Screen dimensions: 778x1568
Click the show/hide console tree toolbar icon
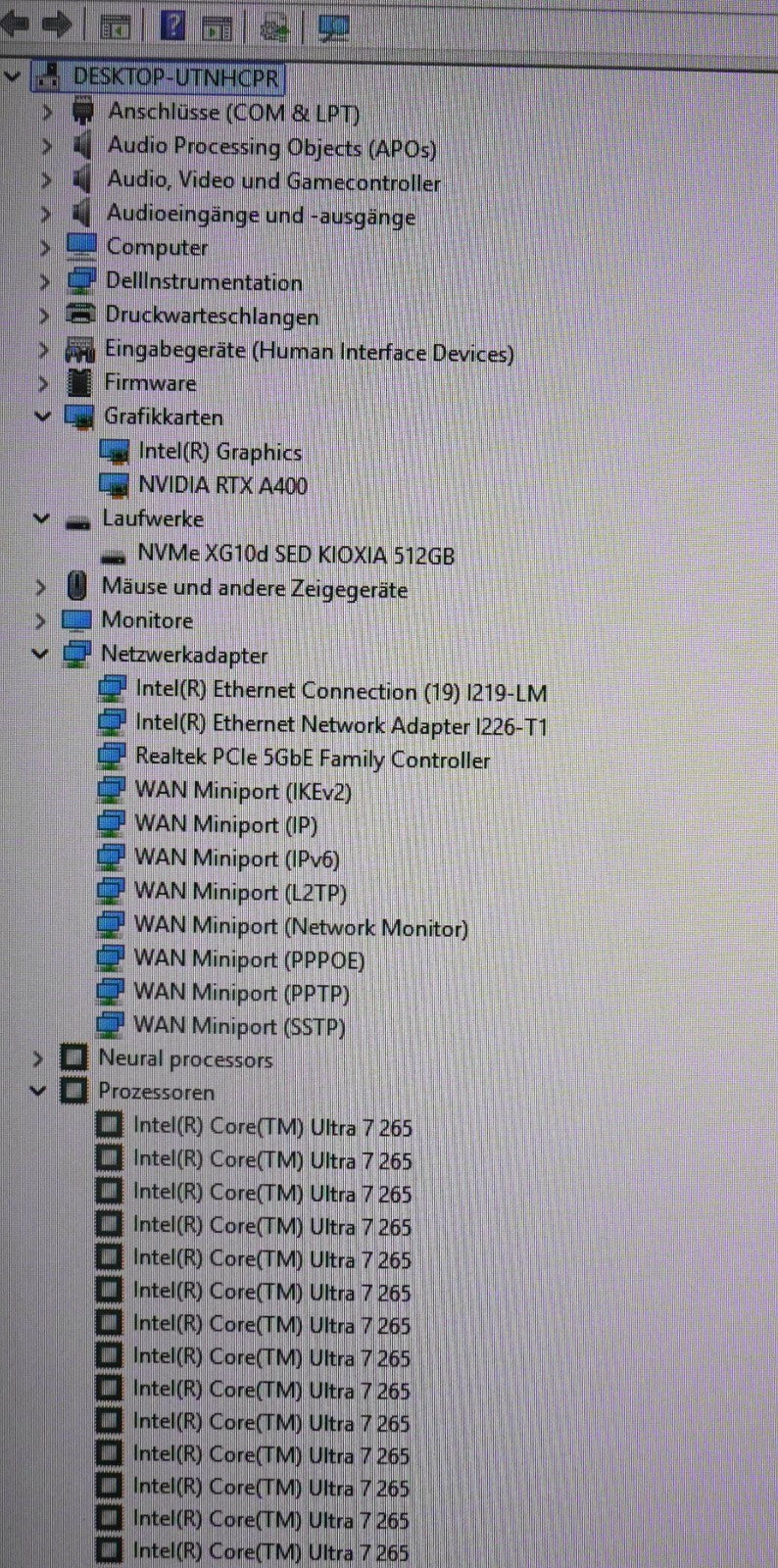tap(116, 27)
